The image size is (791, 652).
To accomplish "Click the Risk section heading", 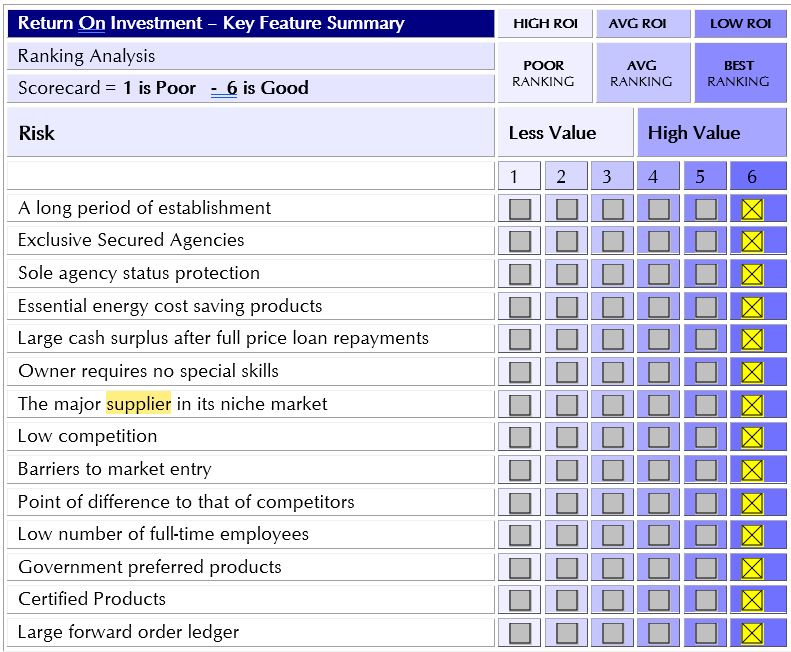I will pyautogui.click(x=36, y=133).
